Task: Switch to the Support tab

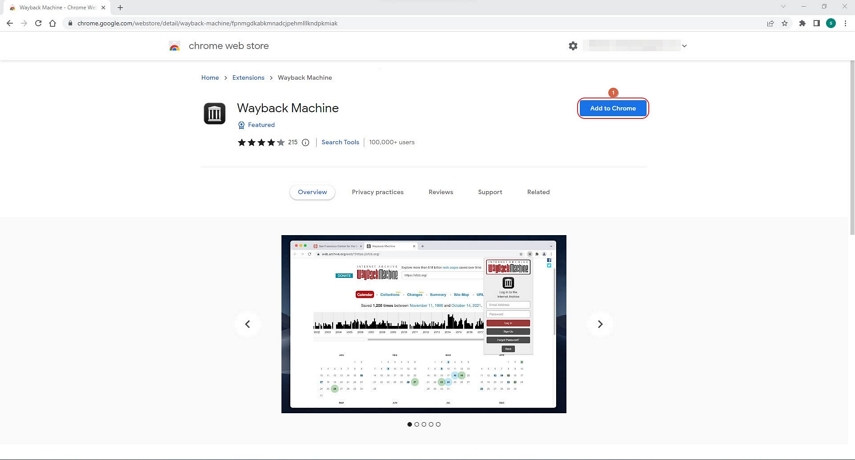Action: pos(490,192)
